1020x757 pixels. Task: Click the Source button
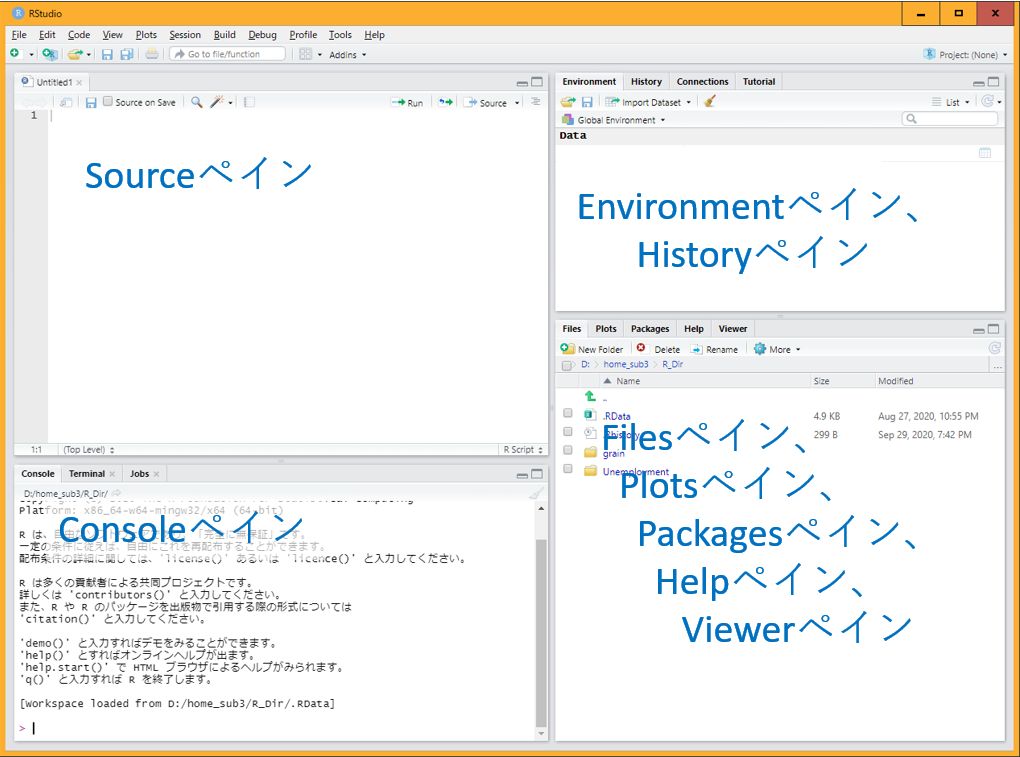pyautogui.click(x=485, y=102)
